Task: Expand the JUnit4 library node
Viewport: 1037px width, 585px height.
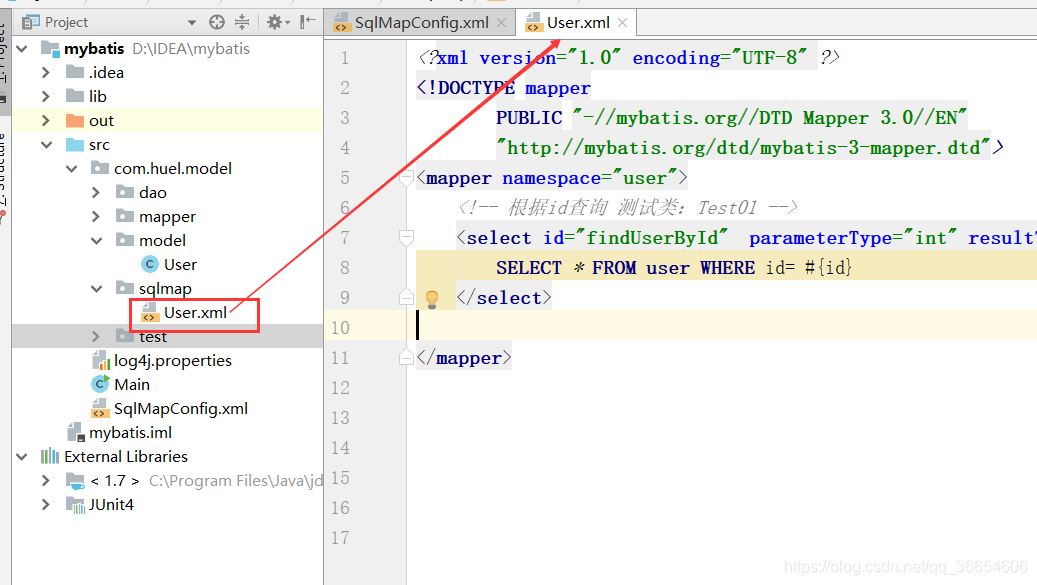Action: tap(46, 504)
